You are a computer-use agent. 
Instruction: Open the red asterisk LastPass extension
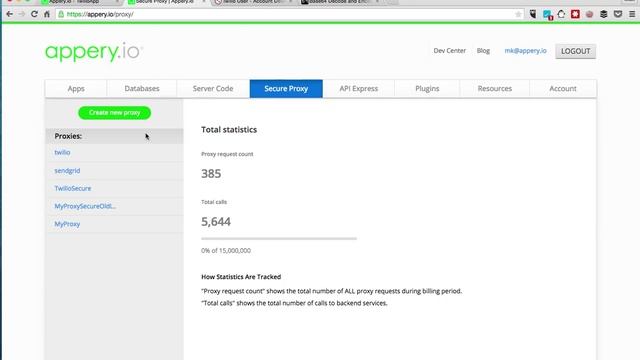coord(576,14)
